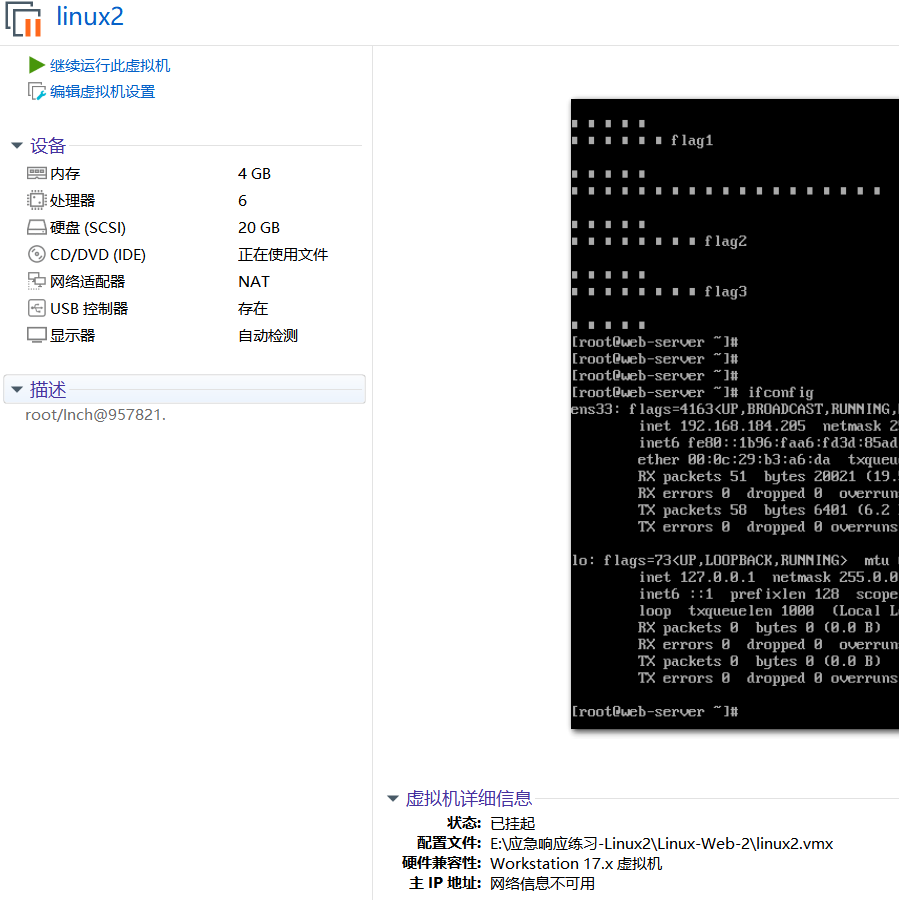Click the edit virtual machine settings icon
This screenshot has height=900, width=899.
pyautogui.click(x=36, y=91)
